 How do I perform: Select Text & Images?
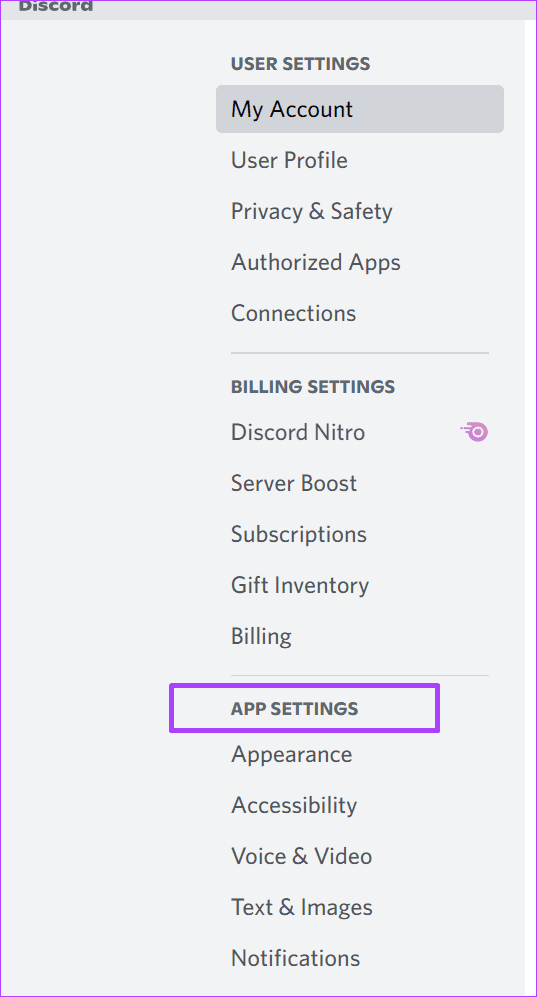coord(360,907)
